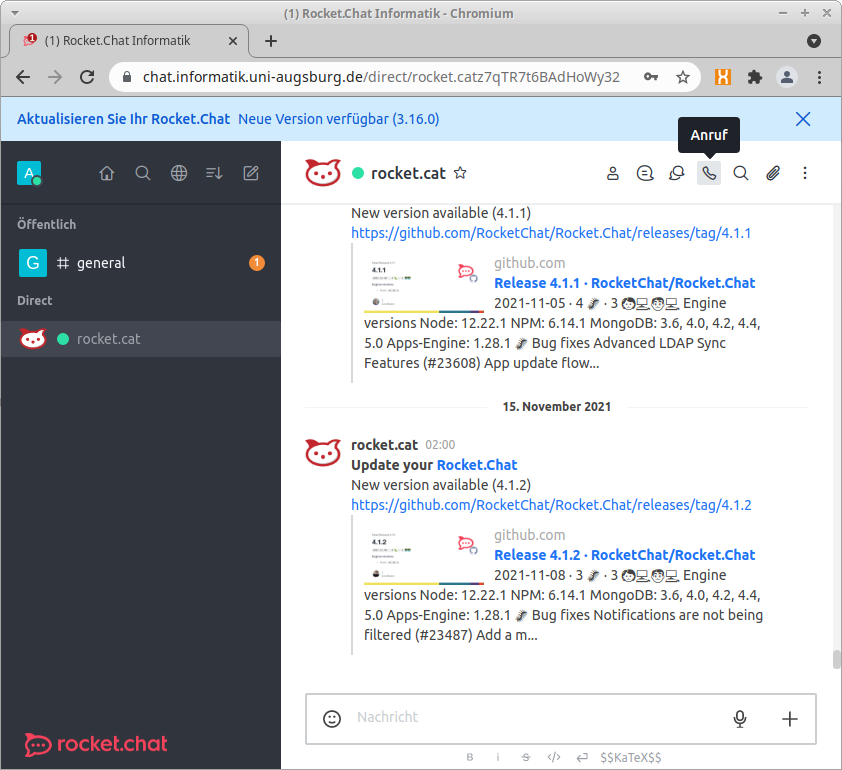
Task: Open releases/tag/4.1.2 GitHub URL
Action: (x=551, y=505)
